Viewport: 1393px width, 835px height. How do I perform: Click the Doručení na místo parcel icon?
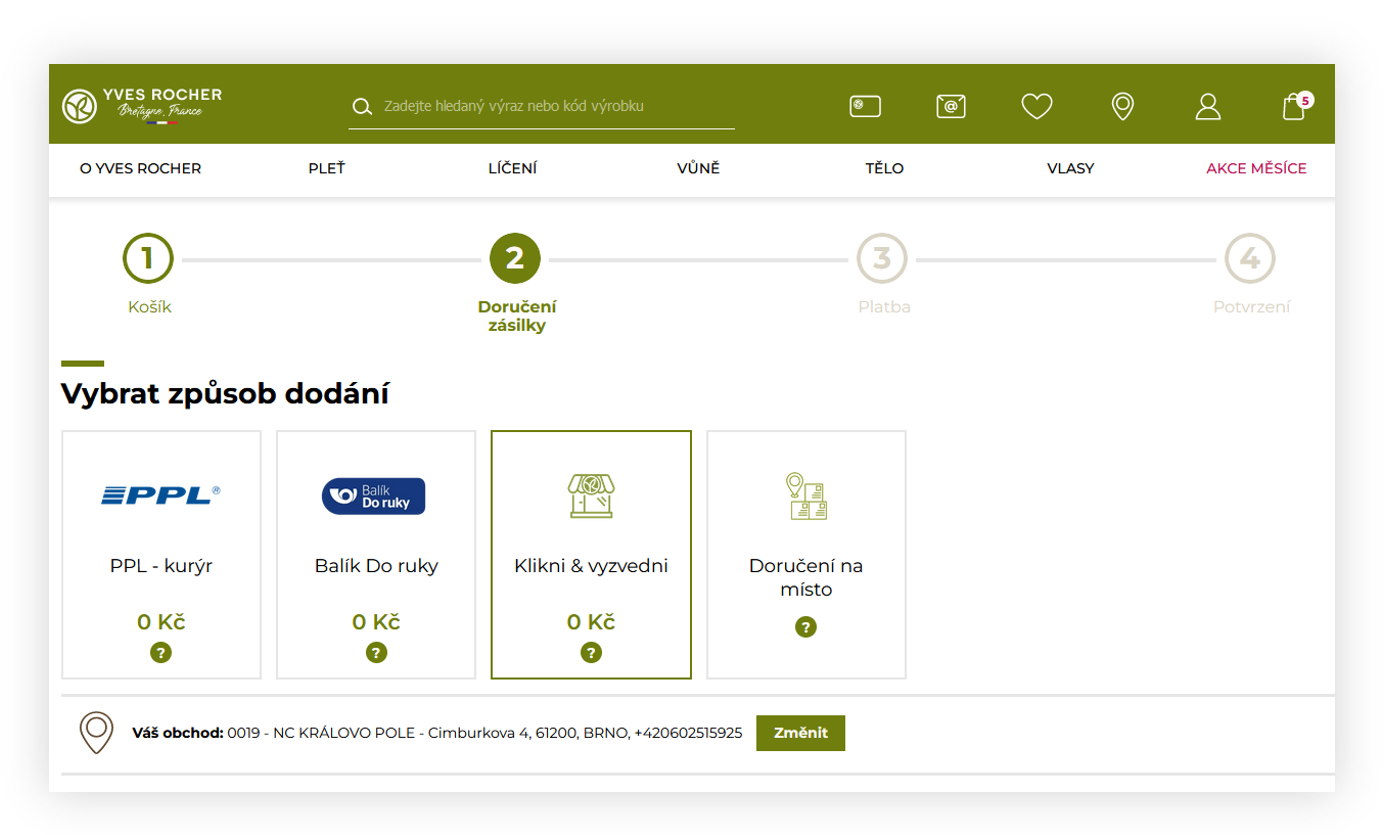(806, 496)
